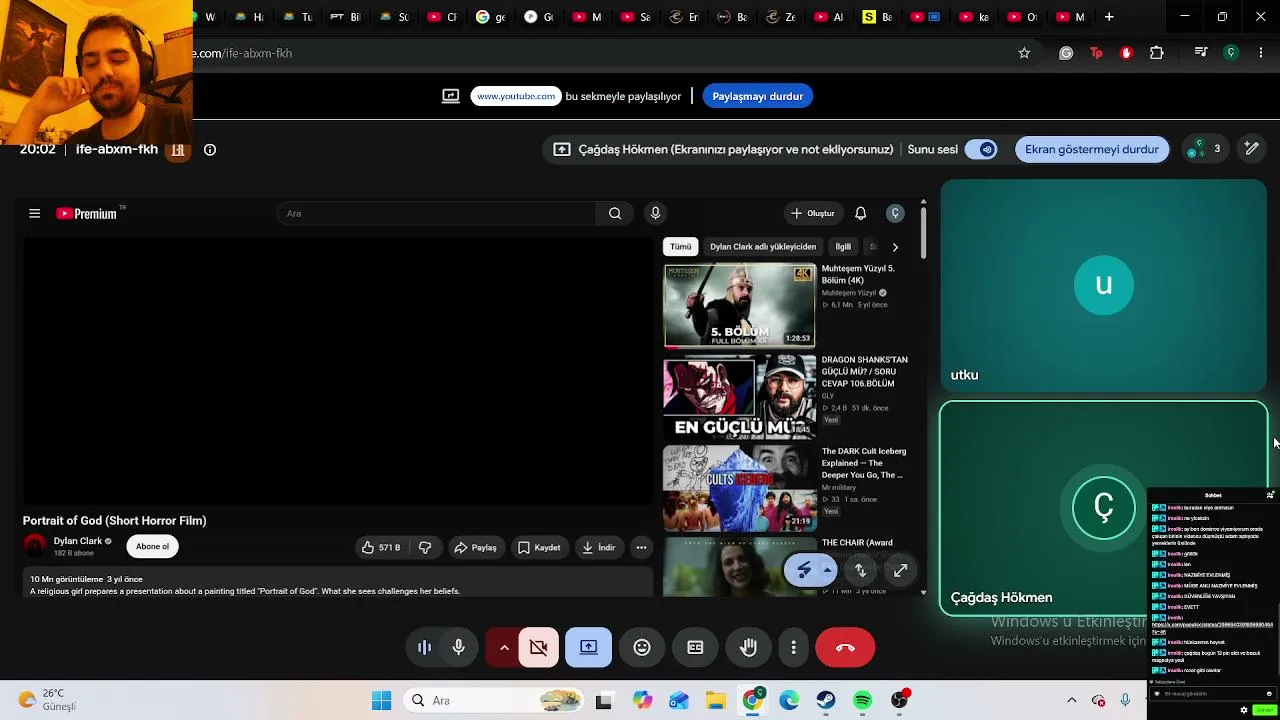Screen dimensions: 1280x720
Task: Open a new Chrome tab with plus
Action: pos(1109,17)
